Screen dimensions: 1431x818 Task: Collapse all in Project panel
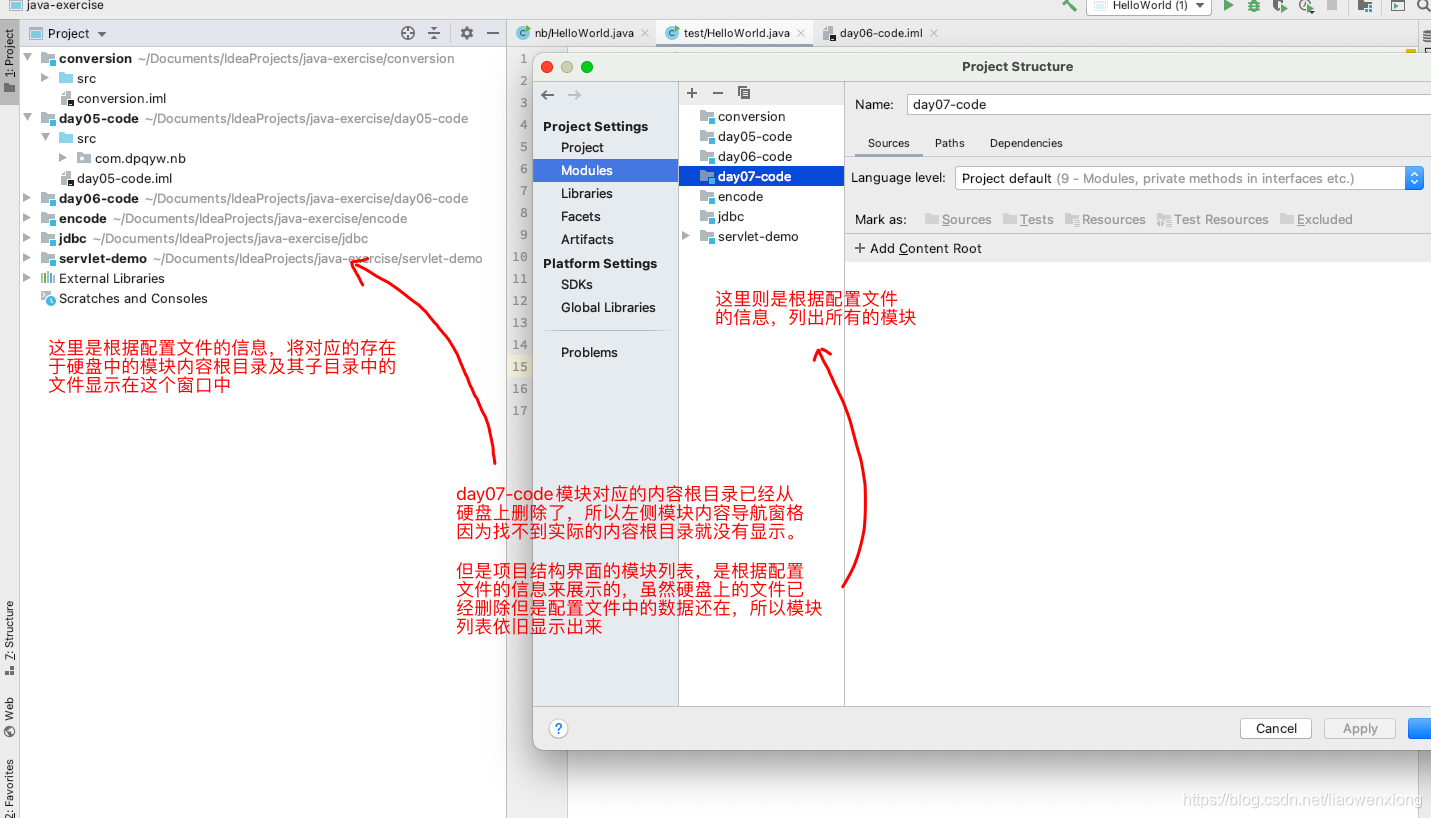[434, 33]
